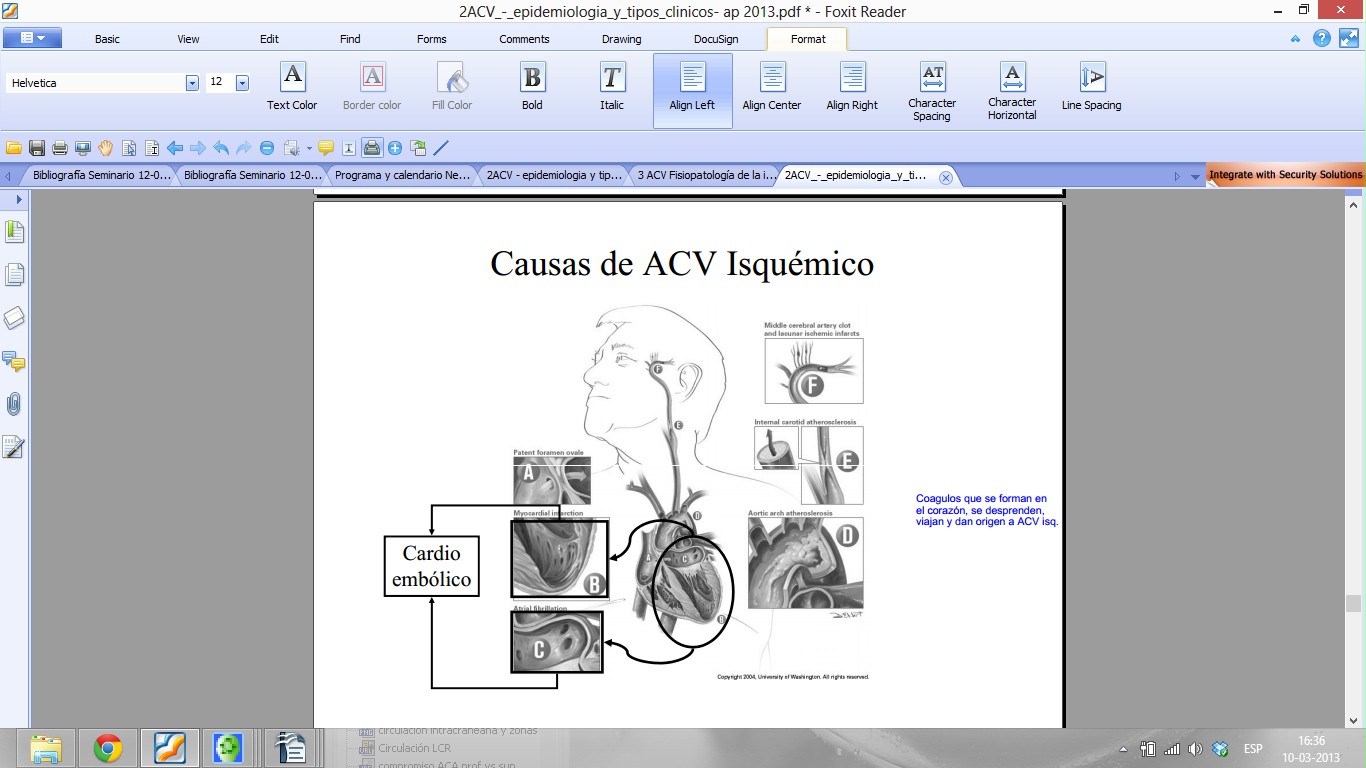Select the yellow Note comment tool

(x=326, y=148)
